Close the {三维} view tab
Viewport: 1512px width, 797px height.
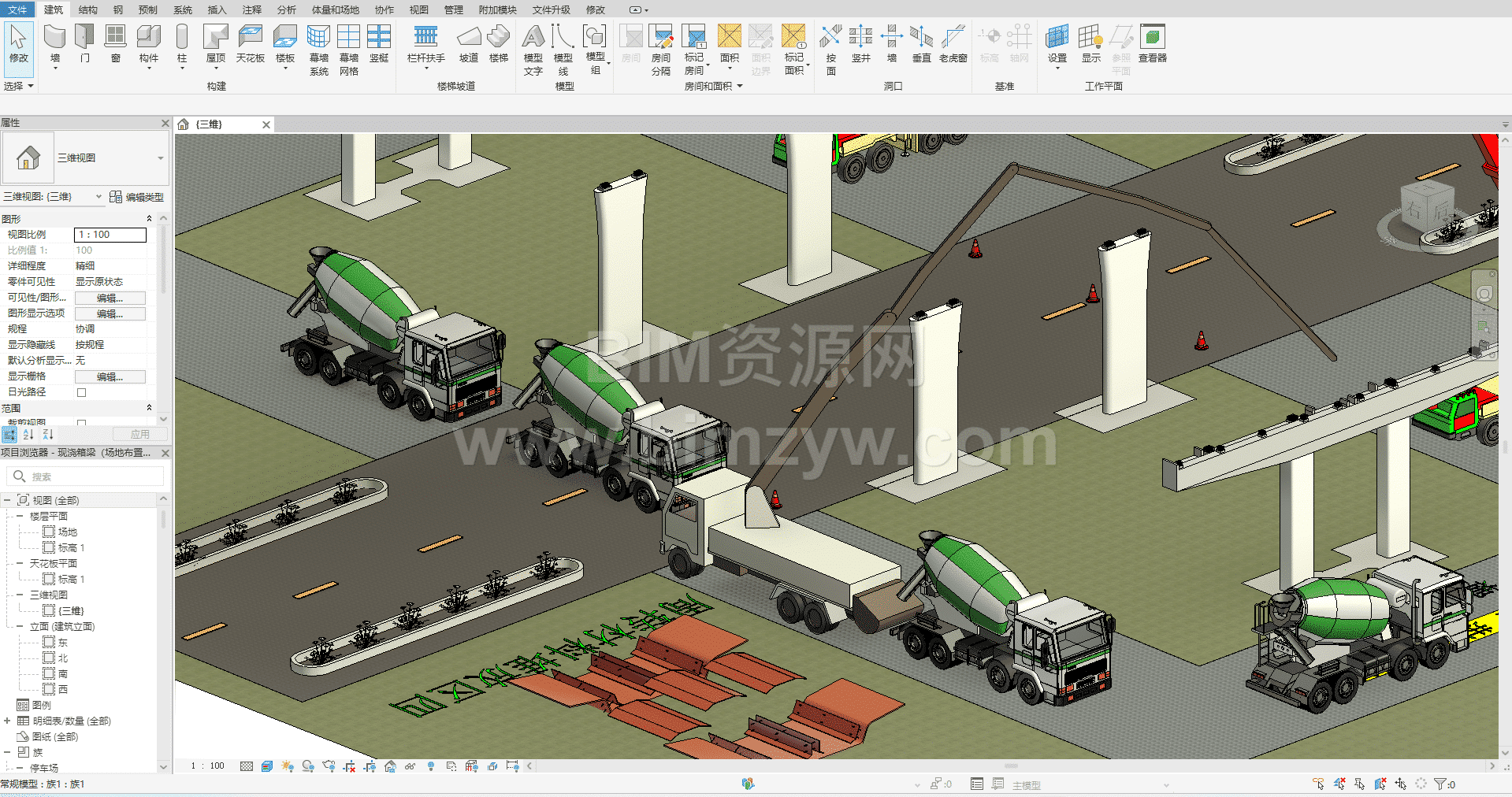(266, 124)
